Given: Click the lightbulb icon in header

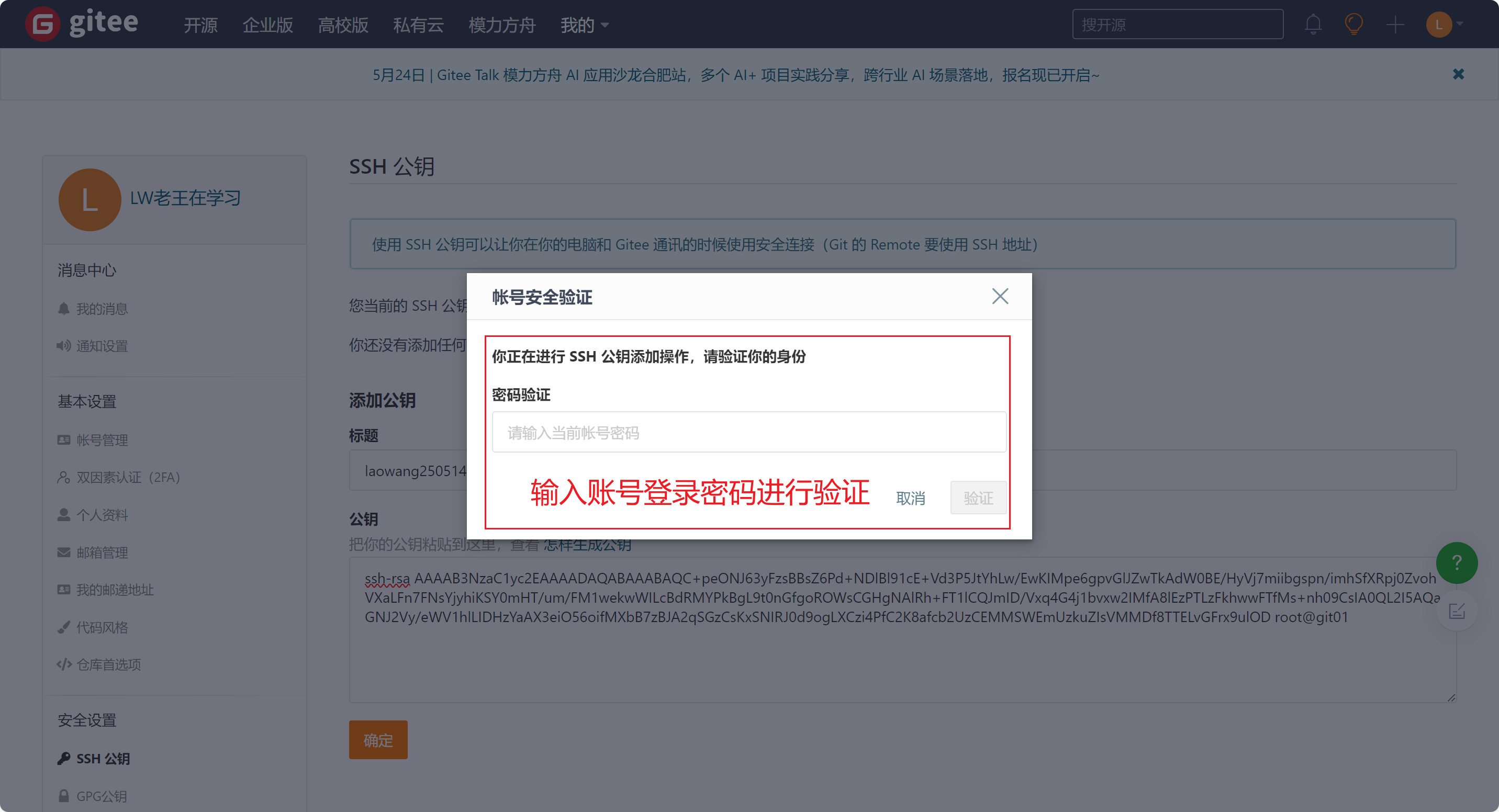Looking at the screenshot, I should point(1353,25).
